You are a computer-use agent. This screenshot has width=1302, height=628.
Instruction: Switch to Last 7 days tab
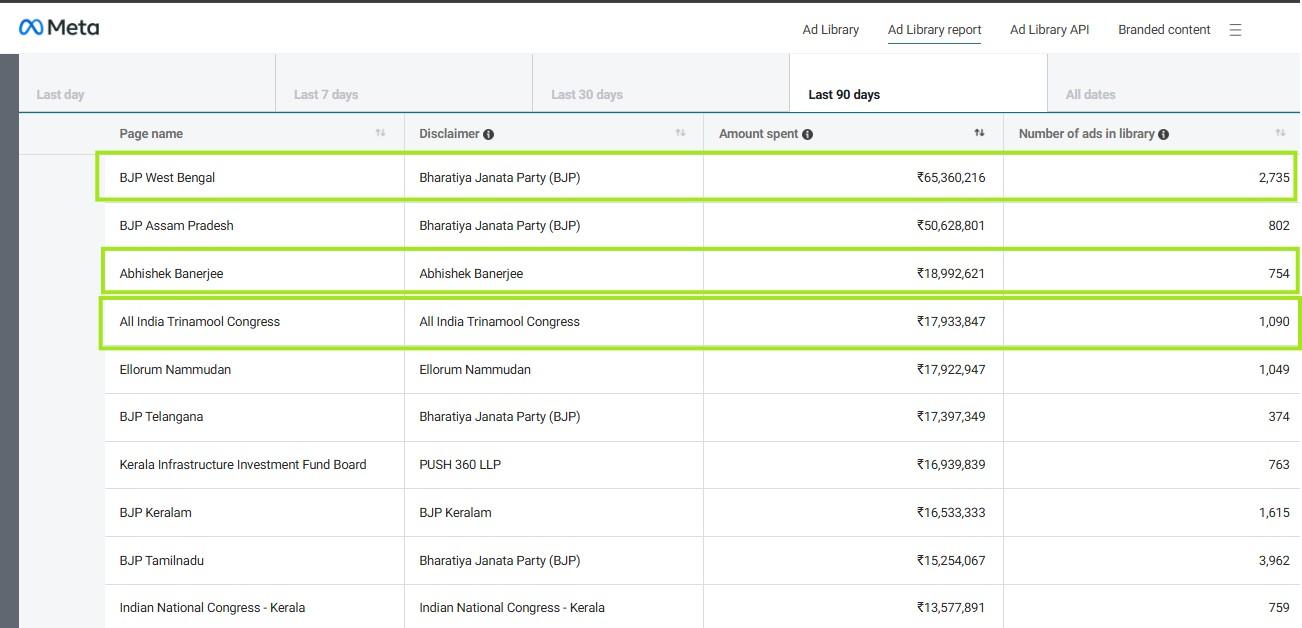(326, 94)
